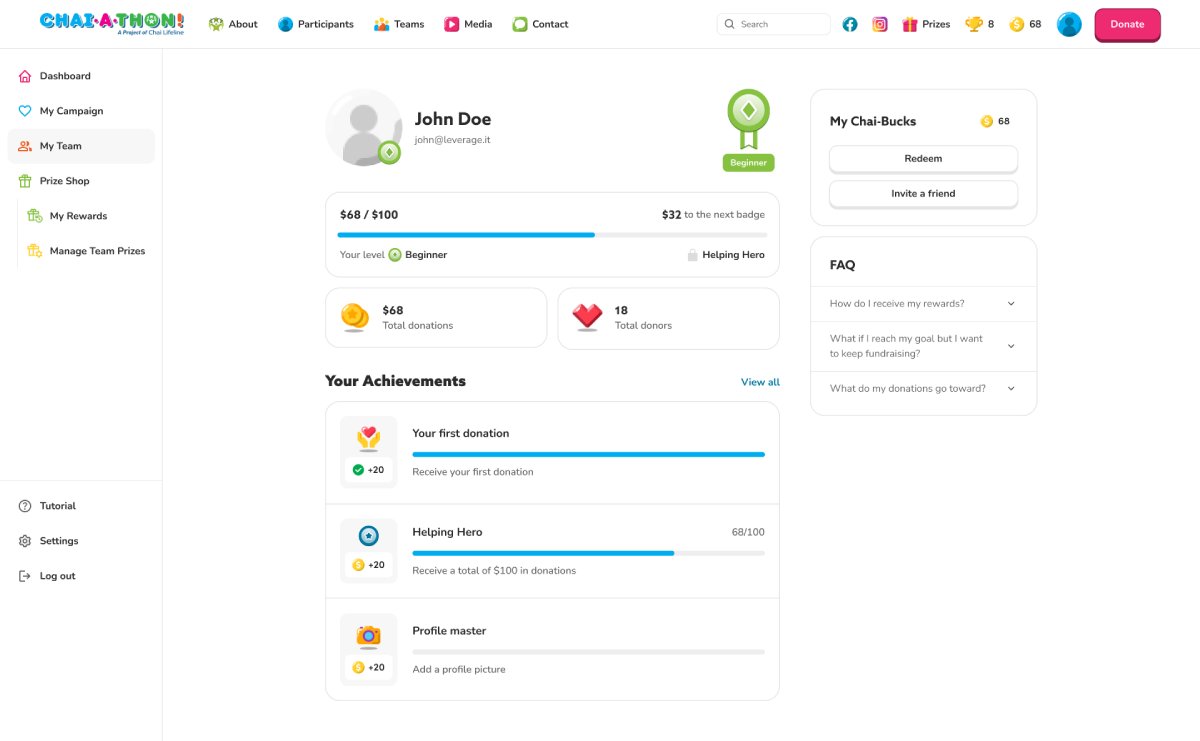
Task: Click the large profile picture
Action: click(363, 128)
